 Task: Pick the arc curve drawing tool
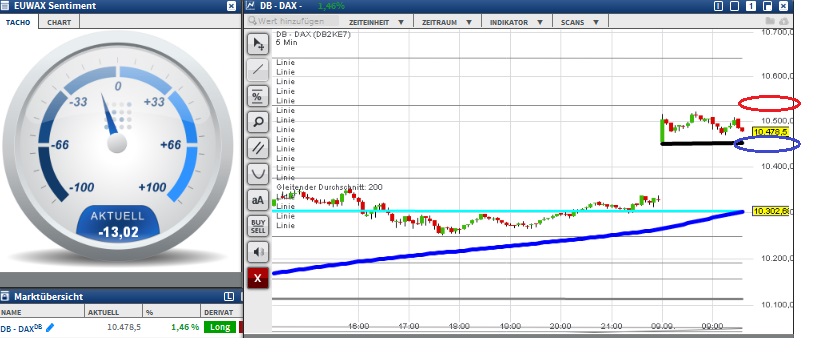click(x=257, y=174)
